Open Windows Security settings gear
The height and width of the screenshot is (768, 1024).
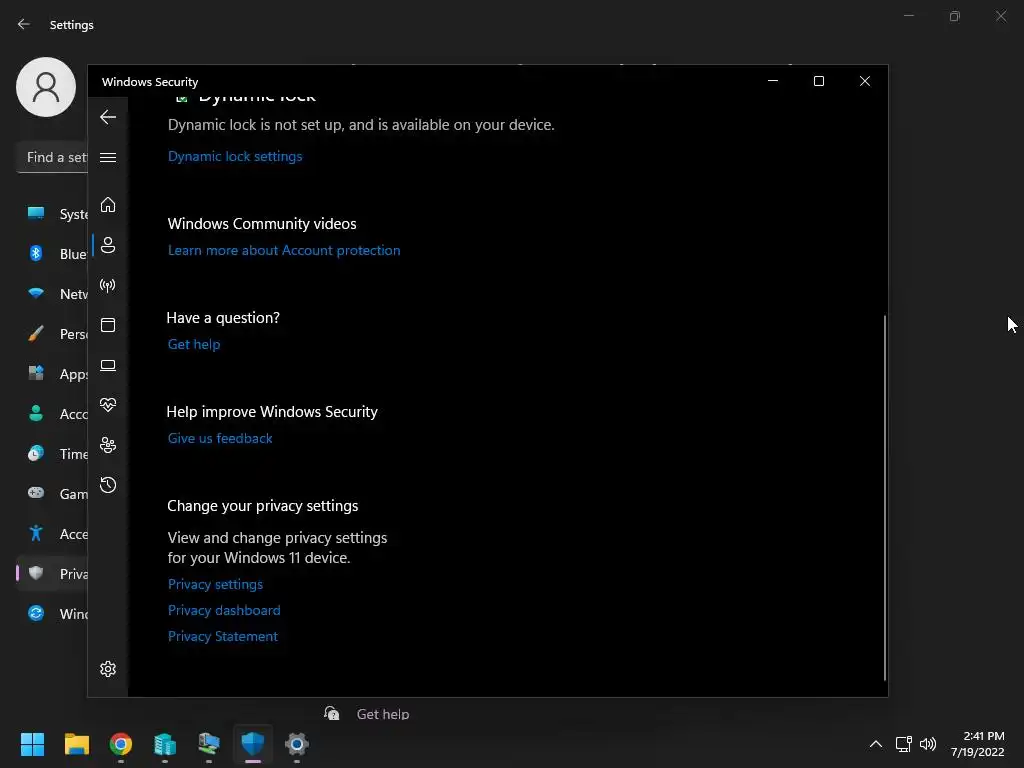point(108,669)
